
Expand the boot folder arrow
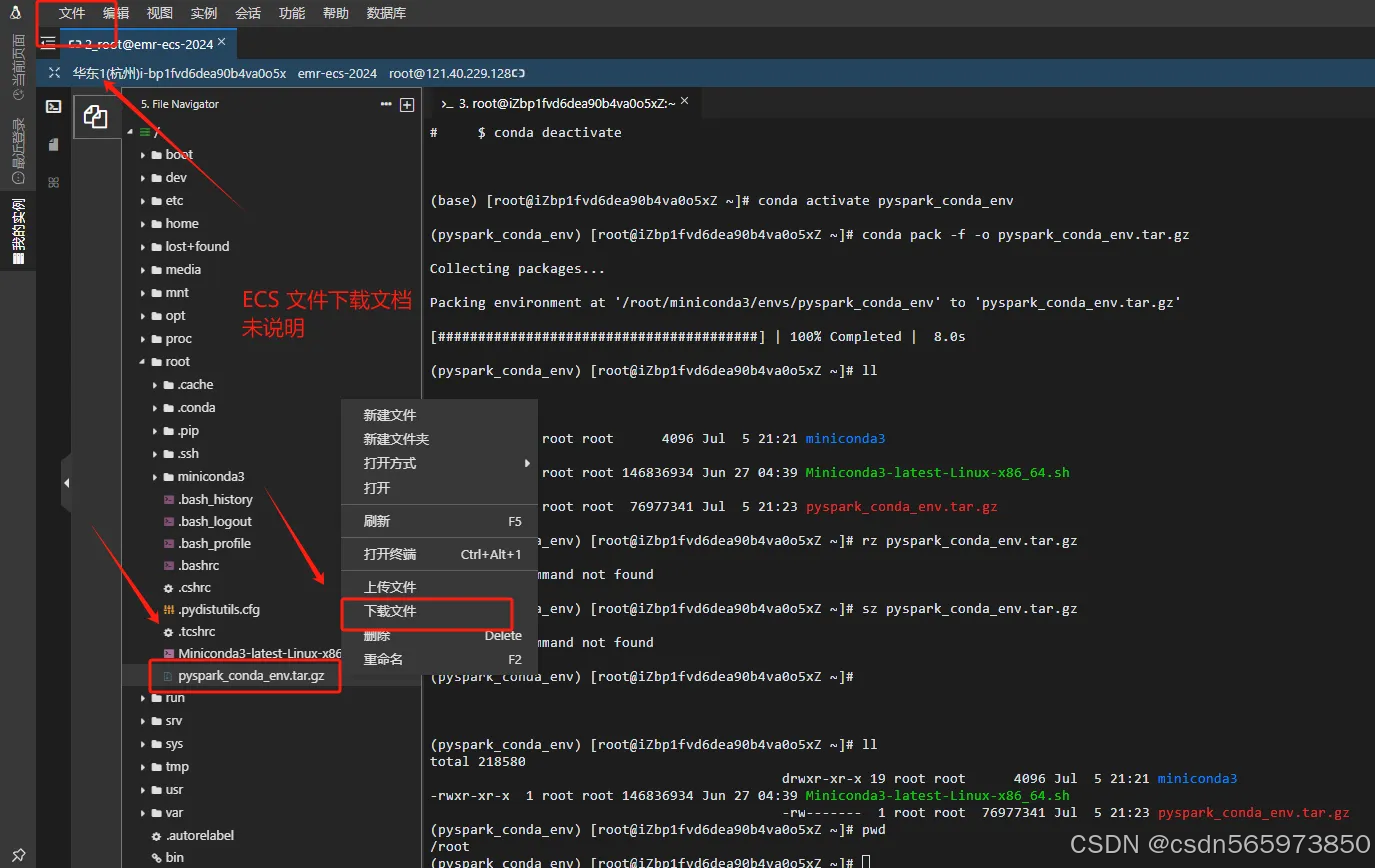(x=143, y=155)
